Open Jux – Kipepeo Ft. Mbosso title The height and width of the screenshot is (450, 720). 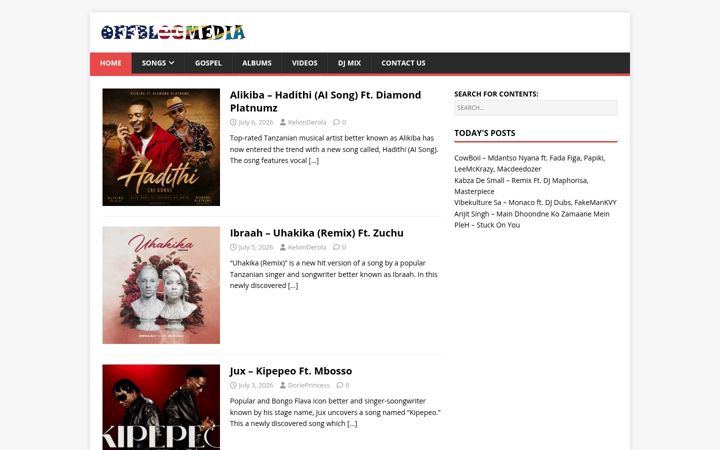291,371
